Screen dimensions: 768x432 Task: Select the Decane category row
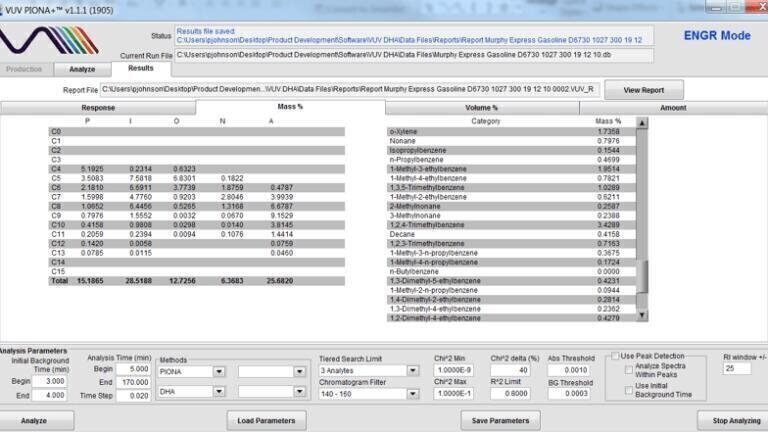coord(511,234)
